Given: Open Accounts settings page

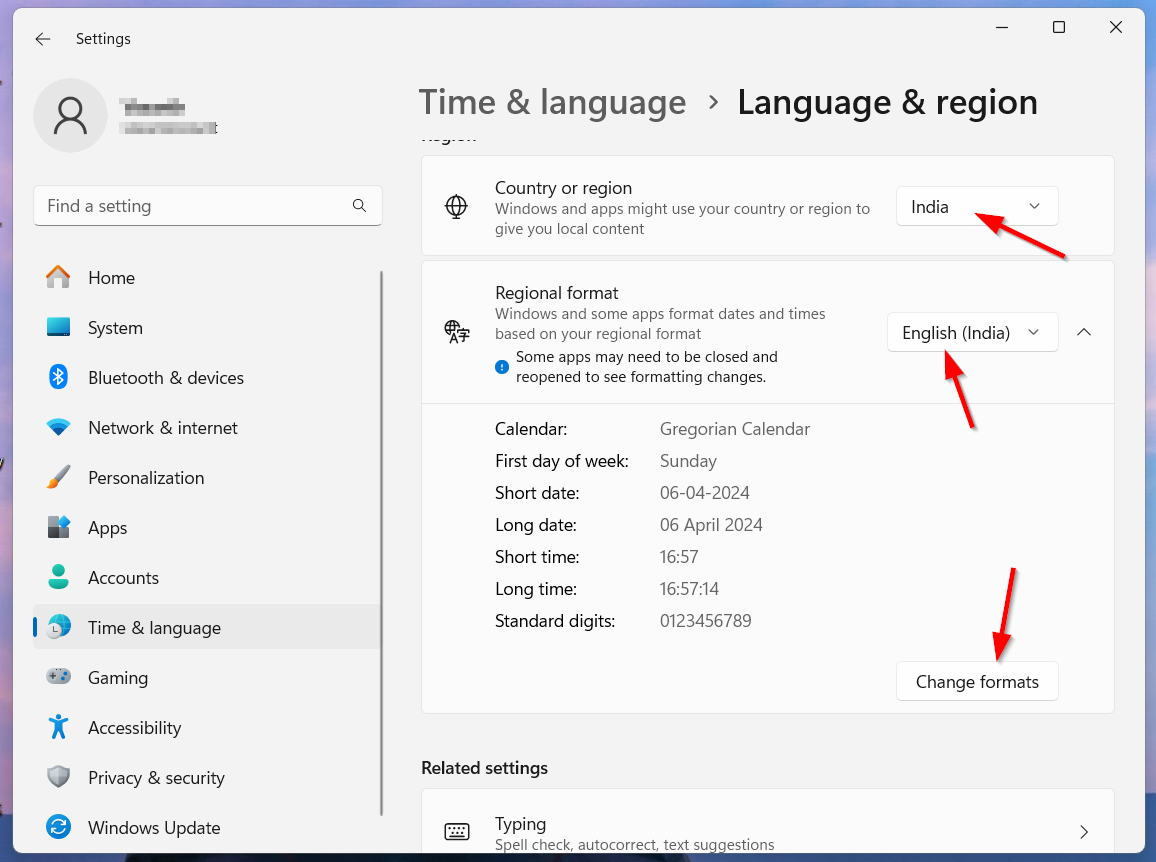Looking at the screenshot, I should tap(207, 577).
